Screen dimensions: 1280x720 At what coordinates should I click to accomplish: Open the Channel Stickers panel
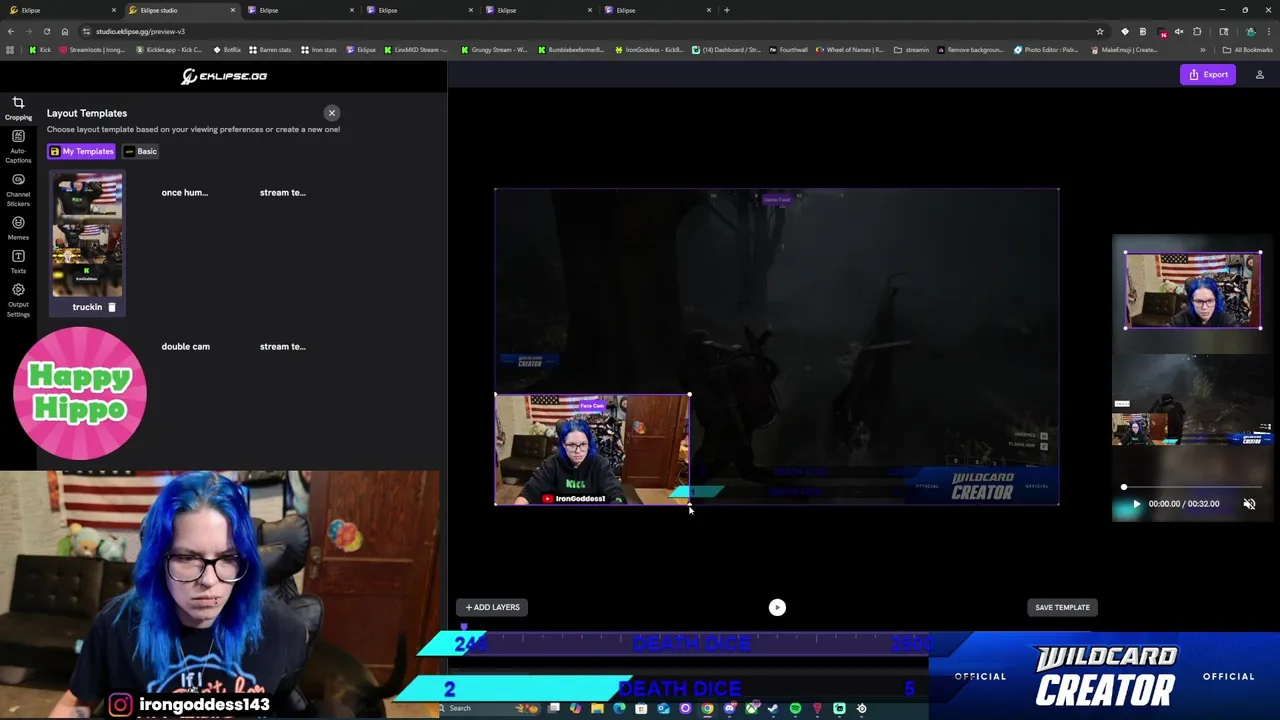click(x=18, y=191)
